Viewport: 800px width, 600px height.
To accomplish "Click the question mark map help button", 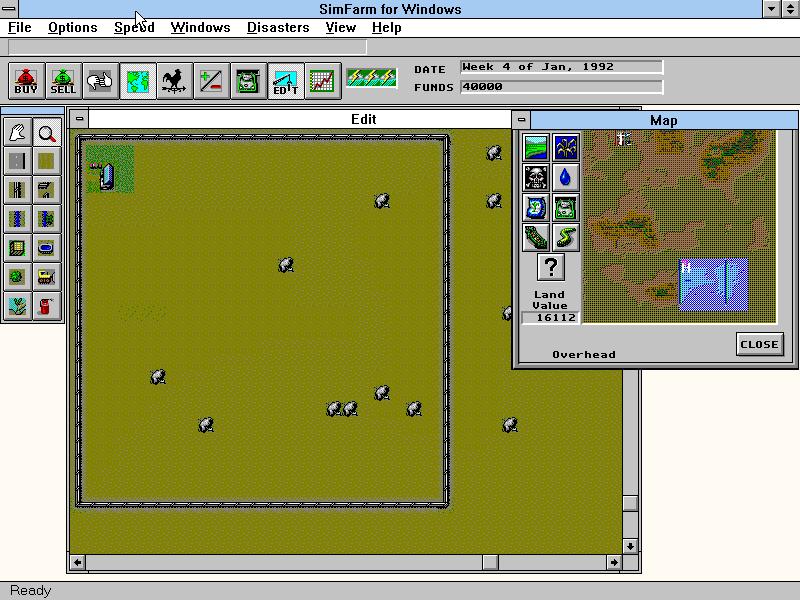I will pos(551,267).
